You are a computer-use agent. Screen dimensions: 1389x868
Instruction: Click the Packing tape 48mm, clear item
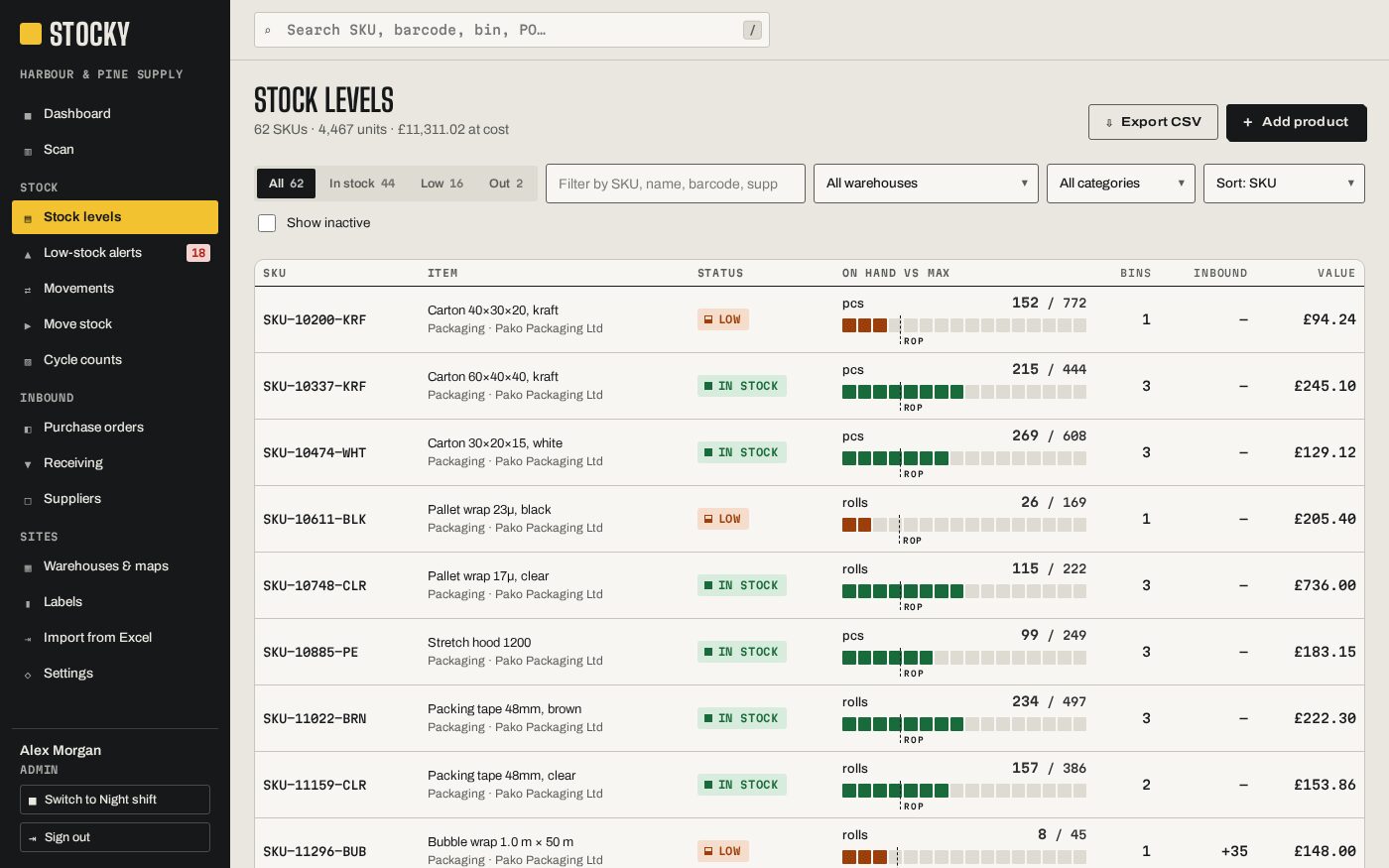point(501,776)
